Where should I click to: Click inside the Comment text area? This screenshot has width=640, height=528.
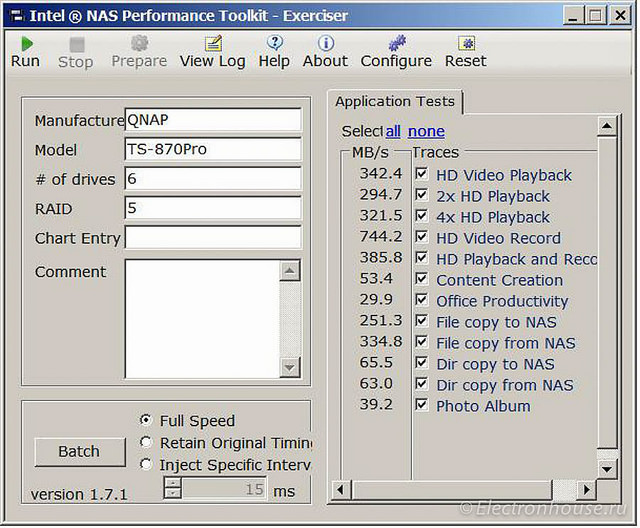[x=202, y=319]
